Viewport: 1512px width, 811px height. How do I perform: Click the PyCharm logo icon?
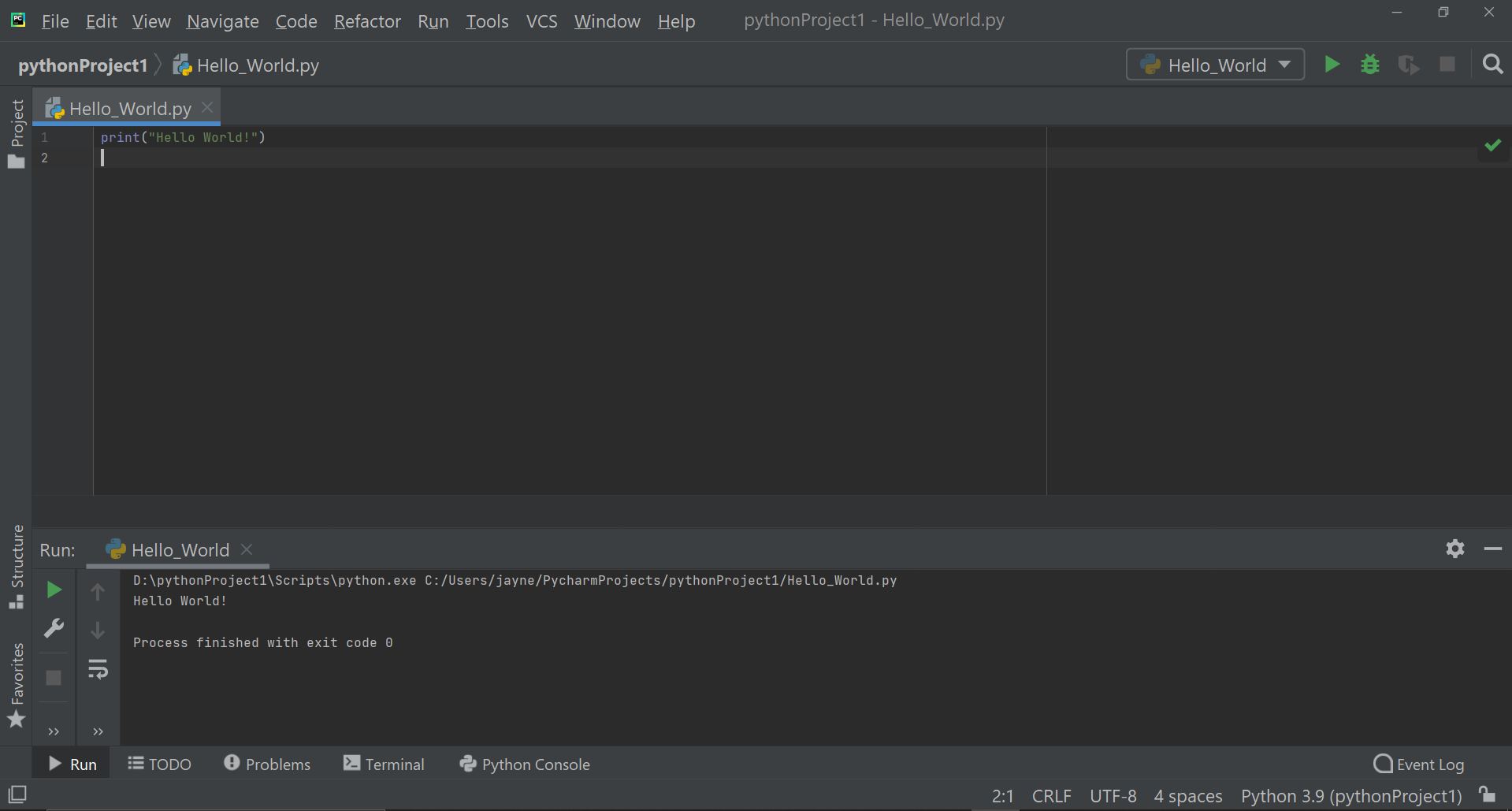tap(18, 20)
